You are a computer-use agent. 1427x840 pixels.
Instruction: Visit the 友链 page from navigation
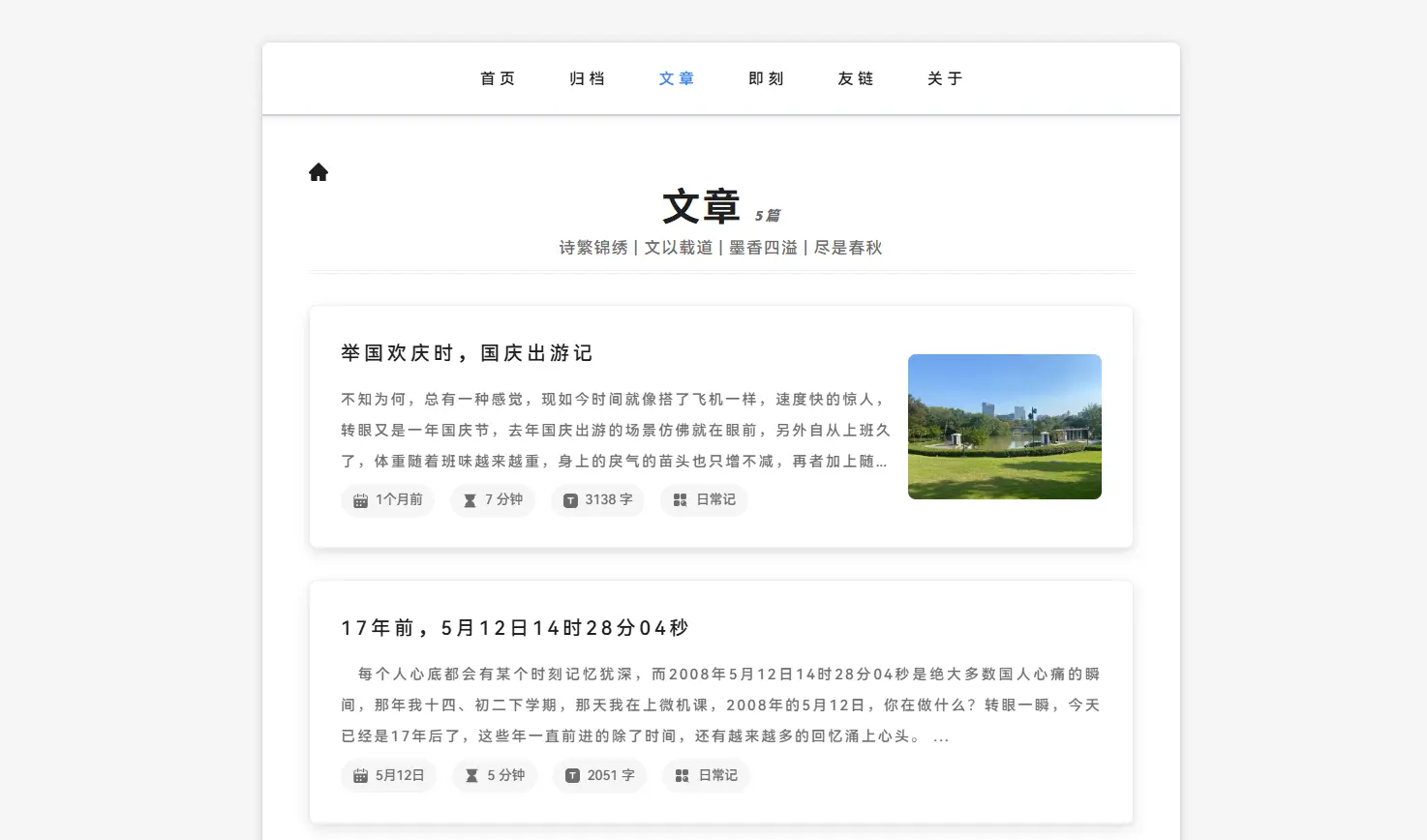coord(856,78)
